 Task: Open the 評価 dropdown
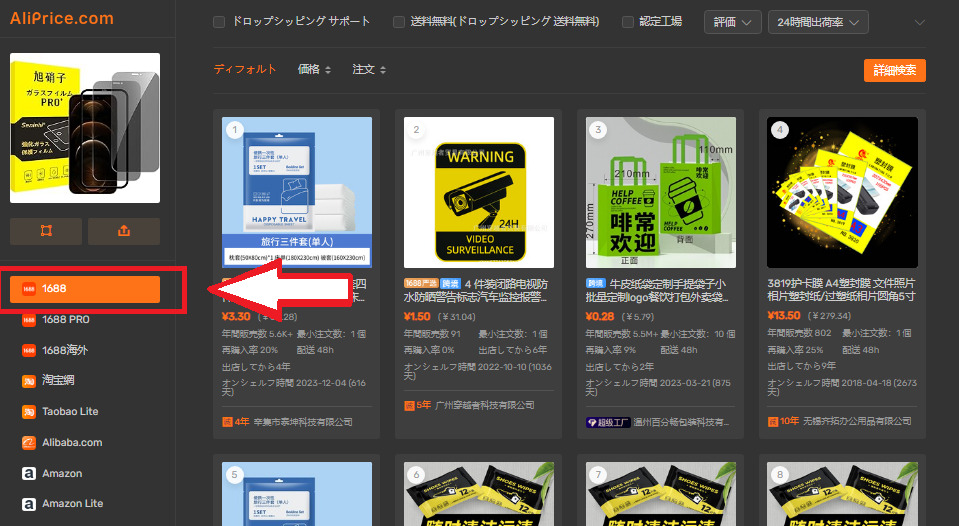[x=732, y=22]
